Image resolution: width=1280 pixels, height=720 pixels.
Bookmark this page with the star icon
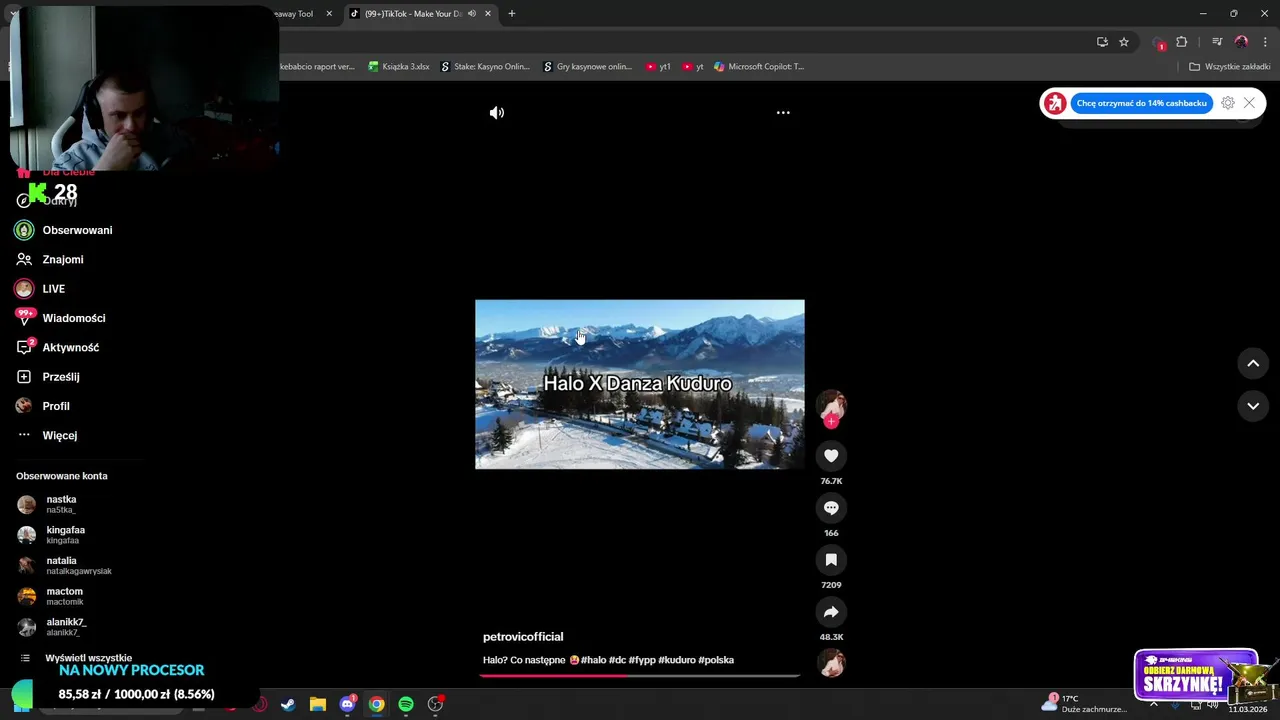pyautogui.click(x=1124, y=42)
